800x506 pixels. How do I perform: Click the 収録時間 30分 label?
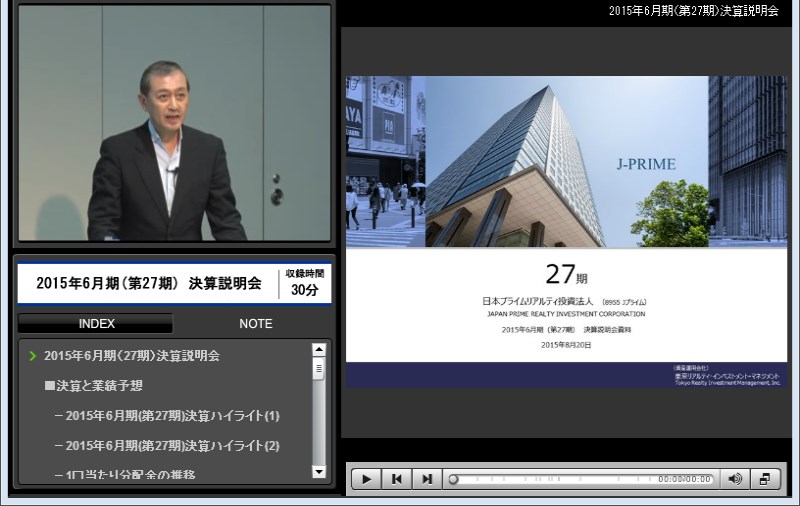click(305, 283)
